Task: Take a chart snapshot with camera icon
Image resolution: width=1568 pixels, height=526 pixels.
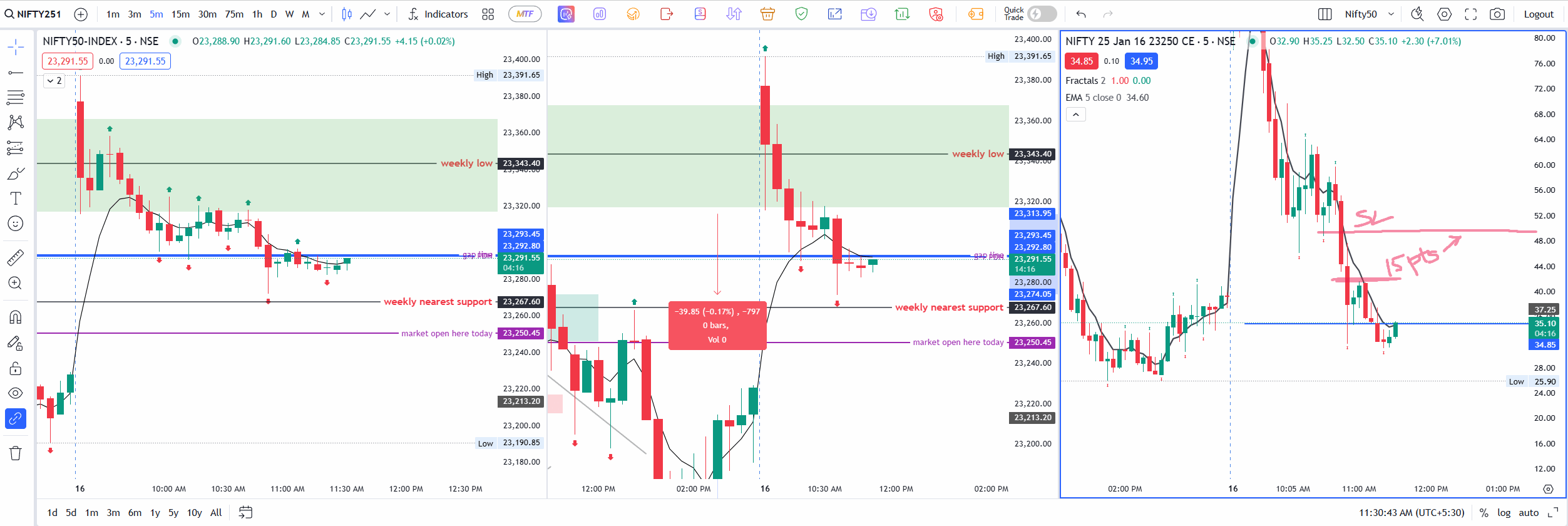Action: coord(1497,14)
